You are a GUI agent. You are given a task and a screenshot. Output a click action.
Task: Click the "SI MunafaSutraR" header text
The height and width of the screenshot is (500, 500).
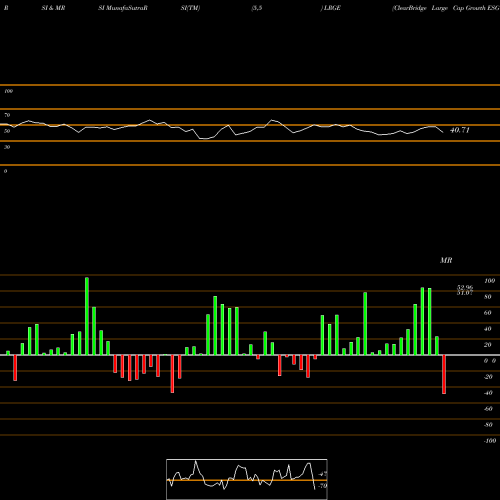(123, 8)
